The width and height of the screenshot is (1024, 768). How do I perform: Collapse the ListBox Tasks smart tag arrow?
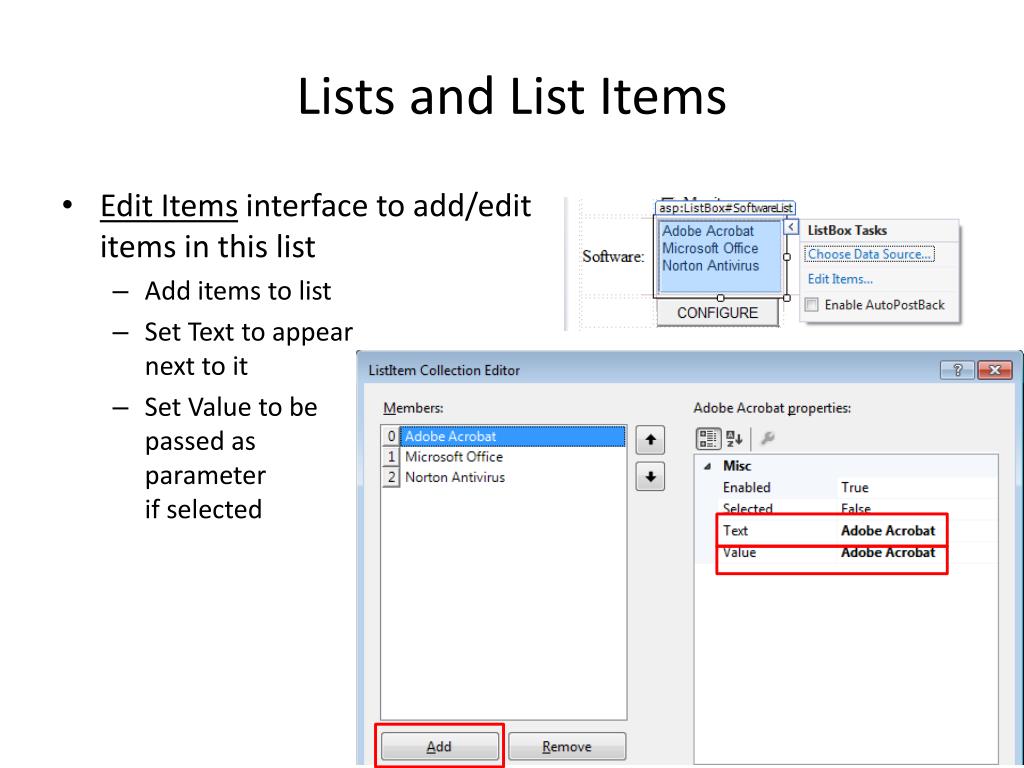pyautogui.click(x=791, y=227)
